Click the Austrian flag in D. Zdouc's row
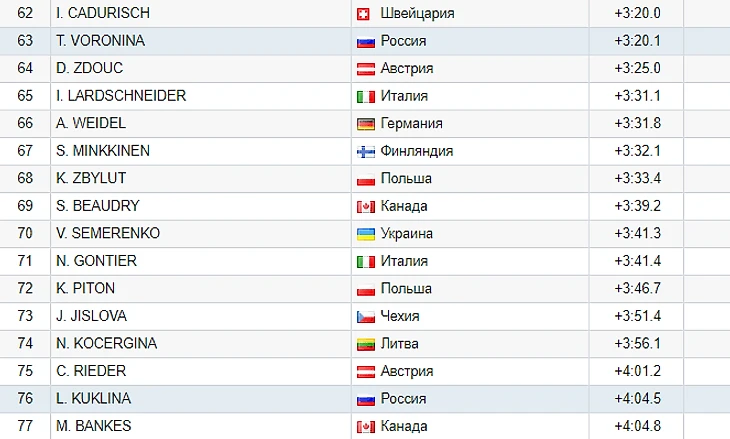The height and width of the screenshot is (439, 730). tap(365, 69)
